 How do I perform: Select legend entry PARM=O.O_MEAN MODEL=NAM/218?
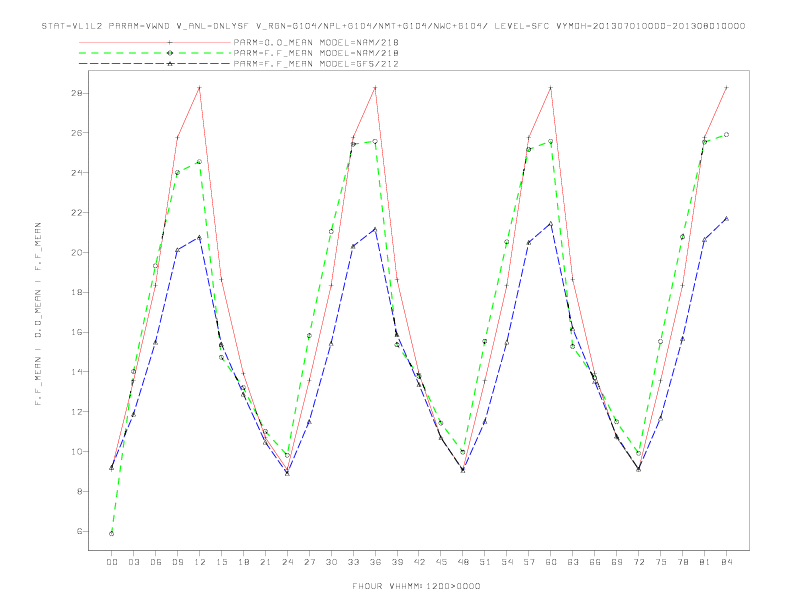click(316, 42)
